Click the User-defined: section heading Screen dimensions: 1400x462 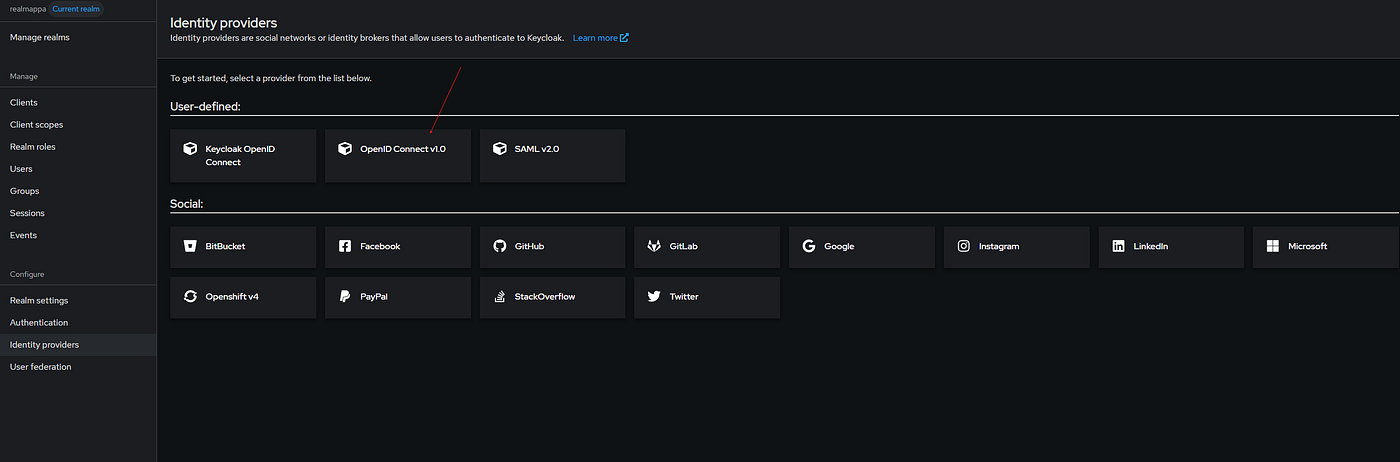pyautogui.click(x=205, y=105)
